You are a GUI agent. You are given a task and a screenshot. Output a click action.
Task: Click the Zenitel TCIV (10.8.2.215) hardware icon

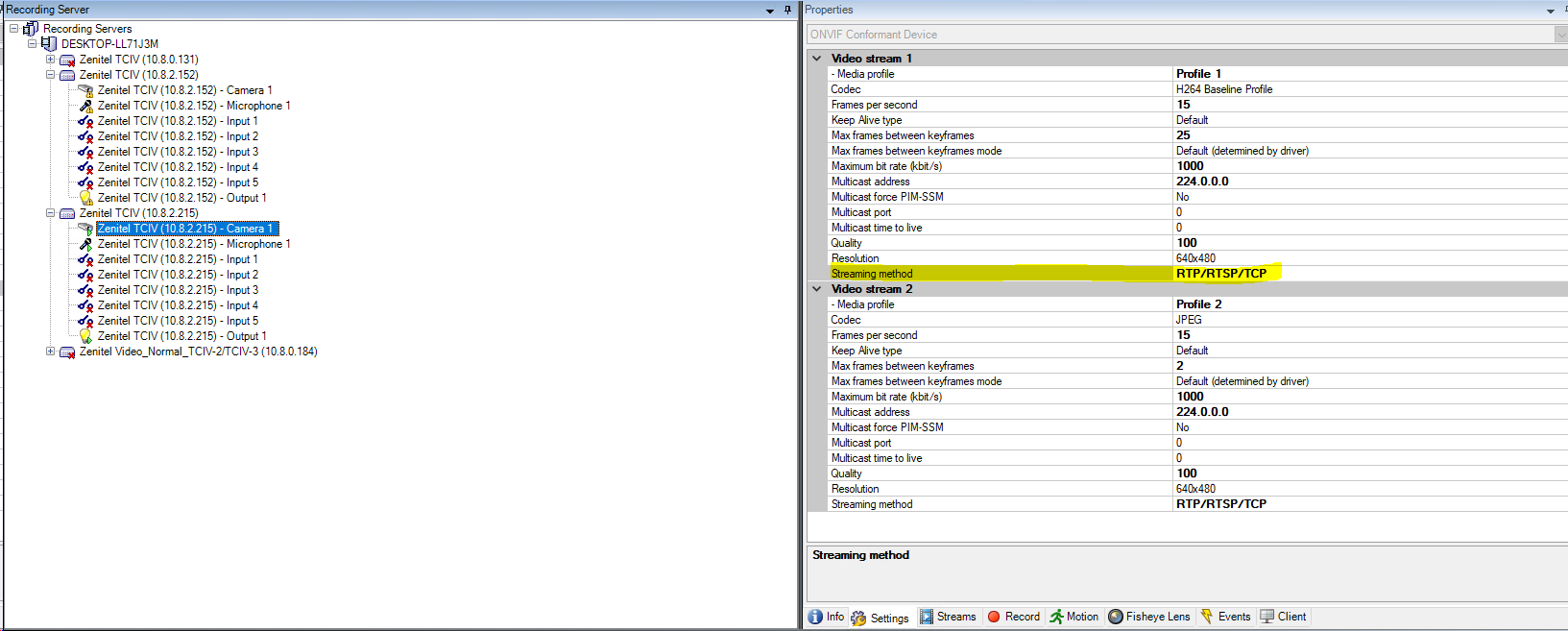tap(67, 213)
